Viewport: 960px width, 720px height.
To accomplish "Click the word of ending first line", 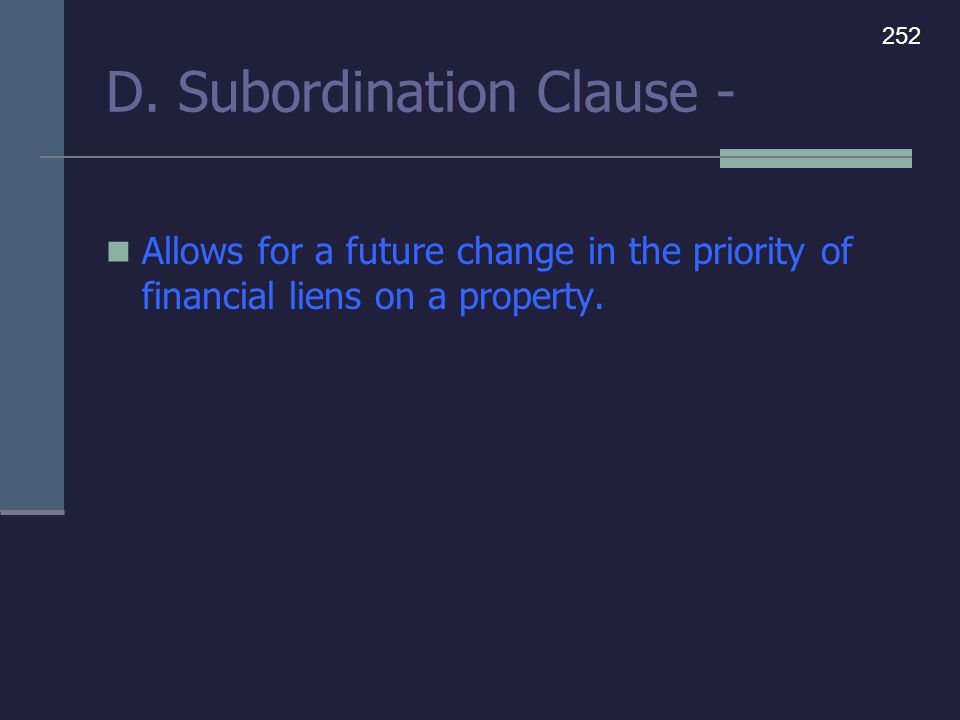I will (x=836, y=251).
